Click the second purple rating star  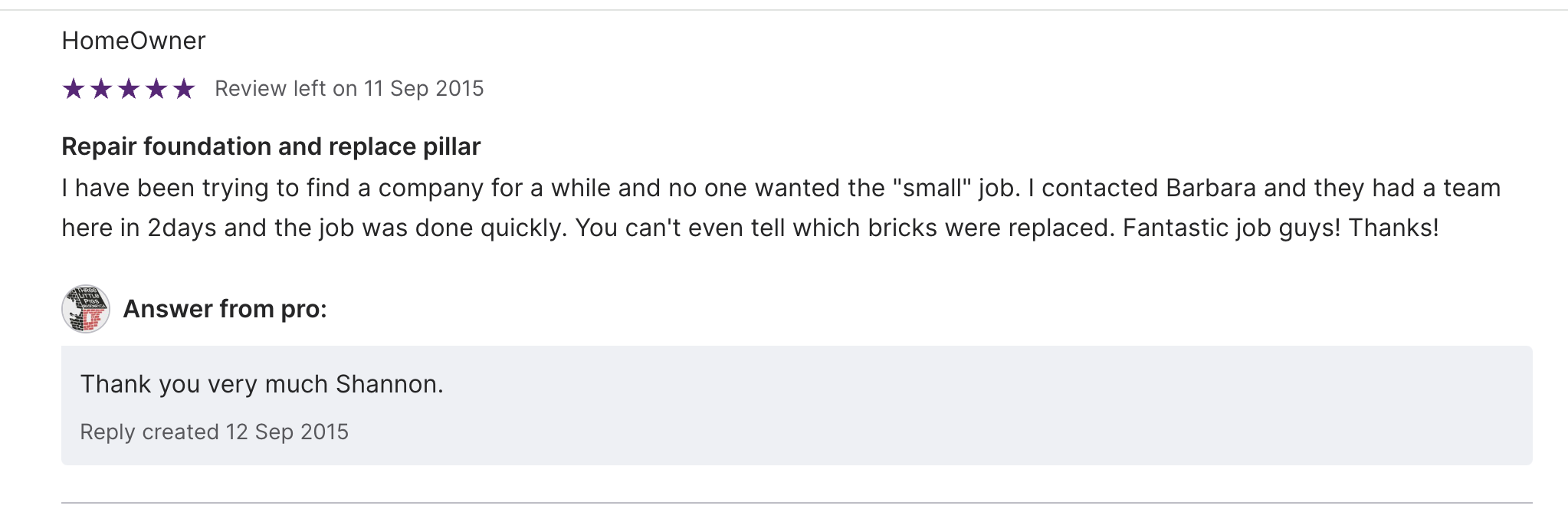[101, 89]
